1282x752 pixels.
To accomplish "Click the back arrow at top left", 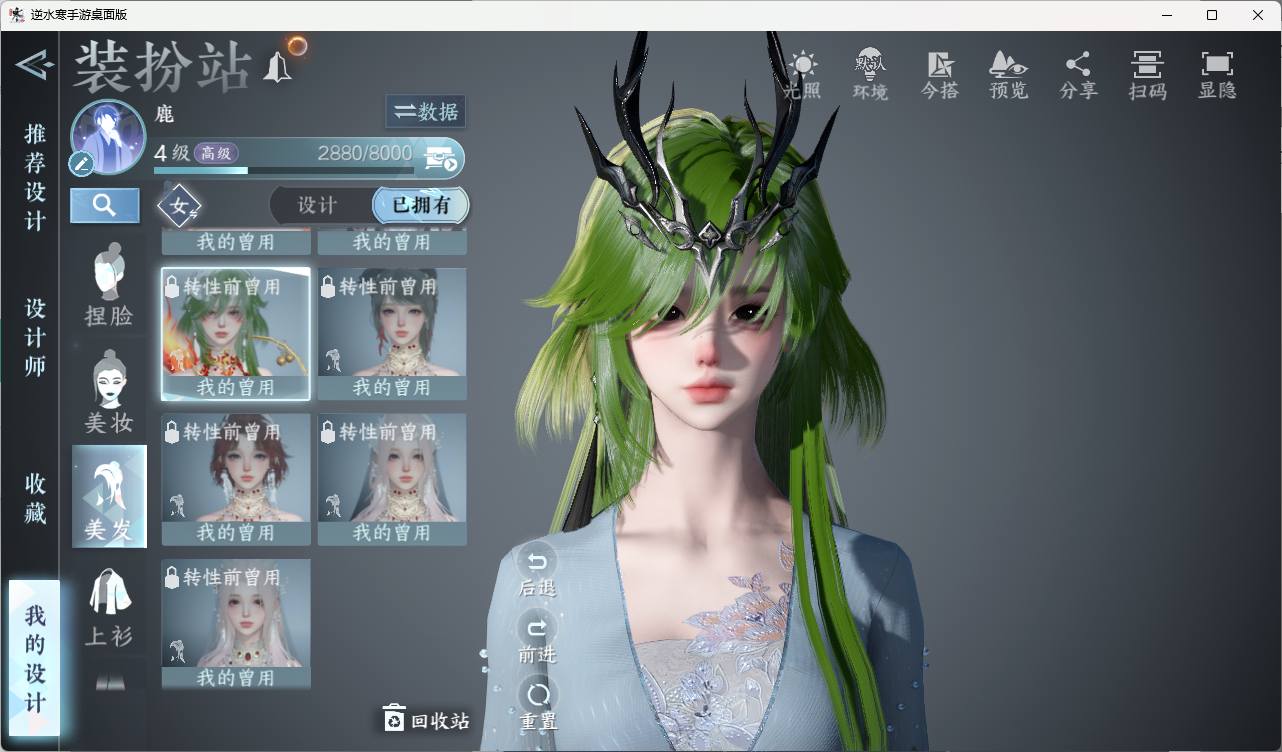I will pyautogui.click(x=33, y=66).
